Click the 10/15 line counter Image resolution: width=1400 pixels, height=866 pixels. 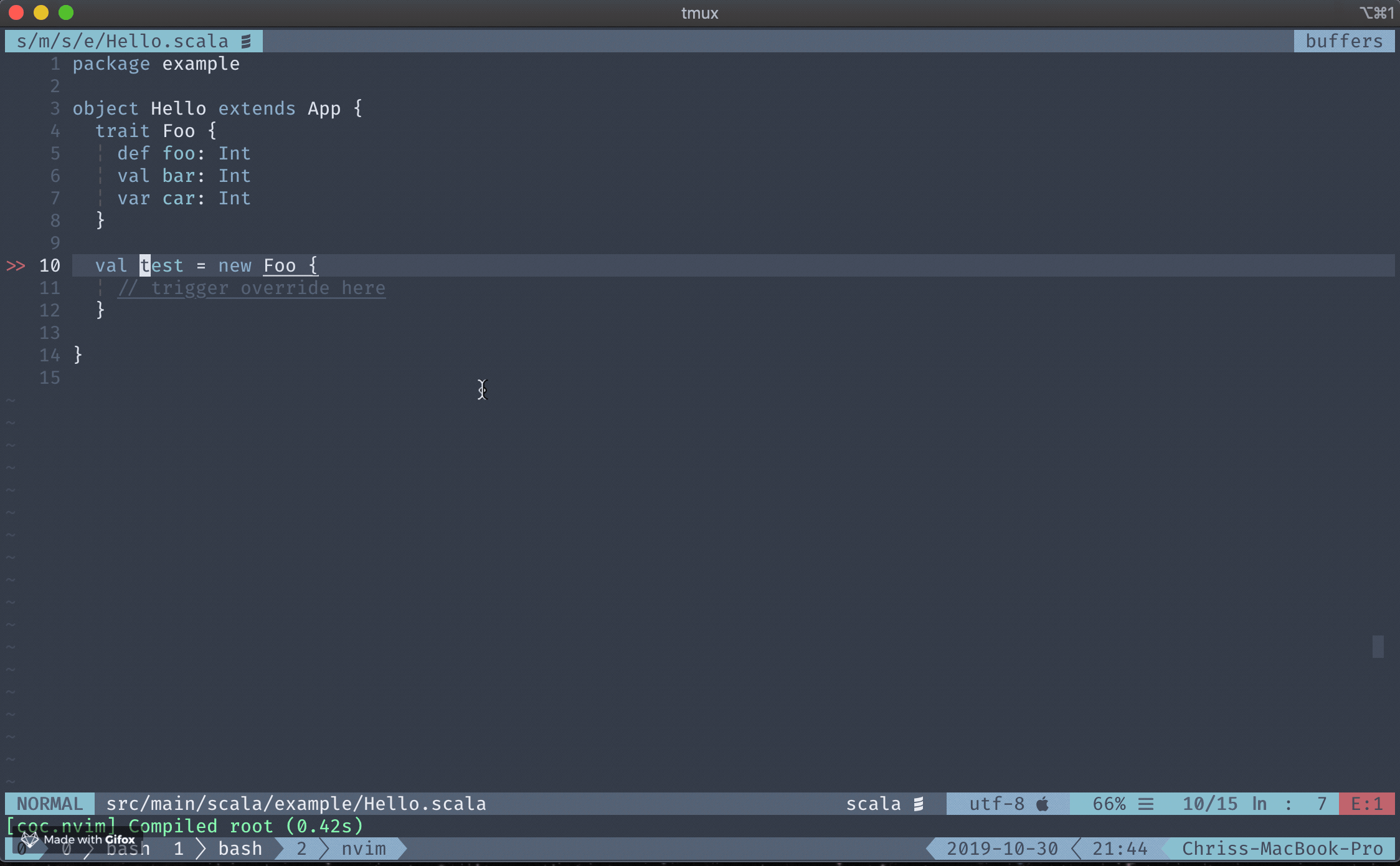[1210, 804]
